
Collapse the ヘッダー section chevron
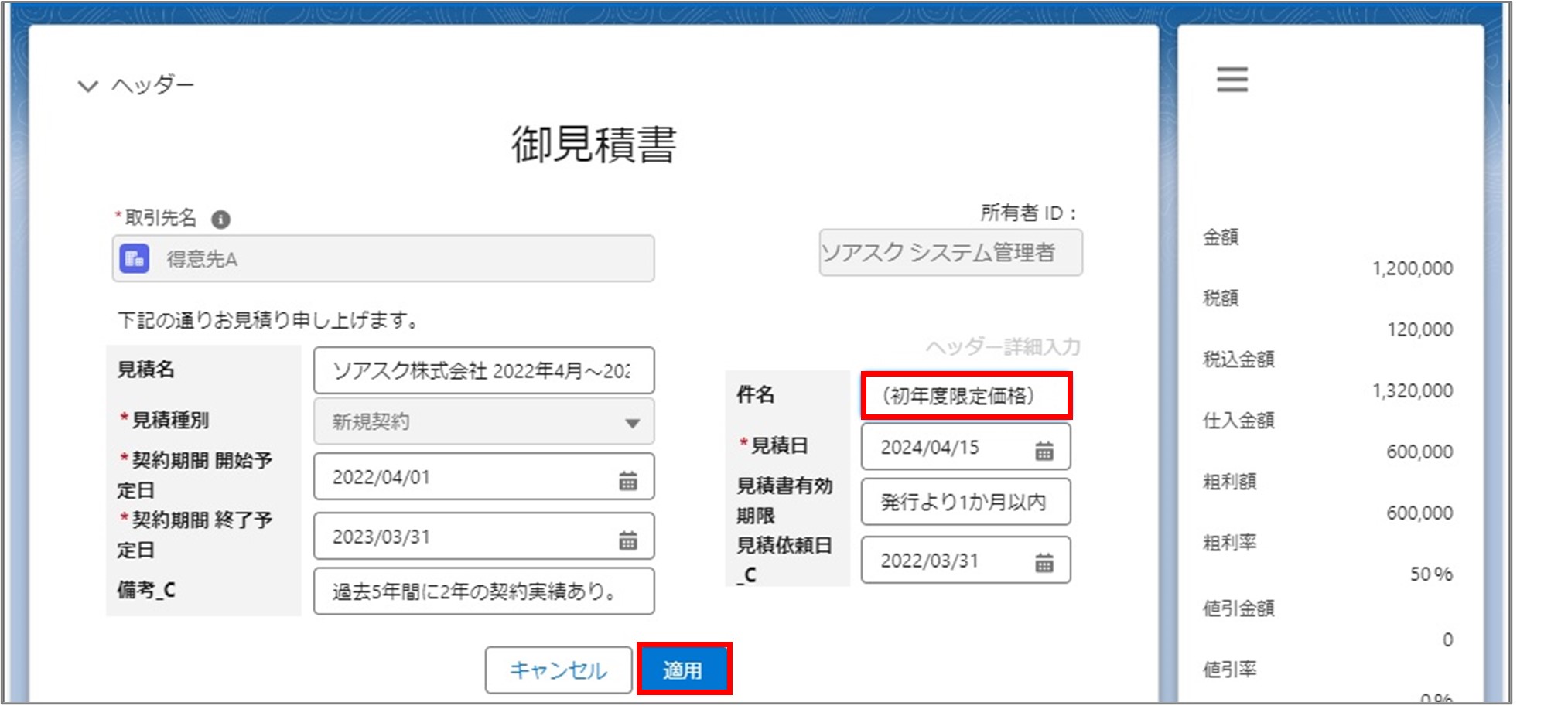88,86
